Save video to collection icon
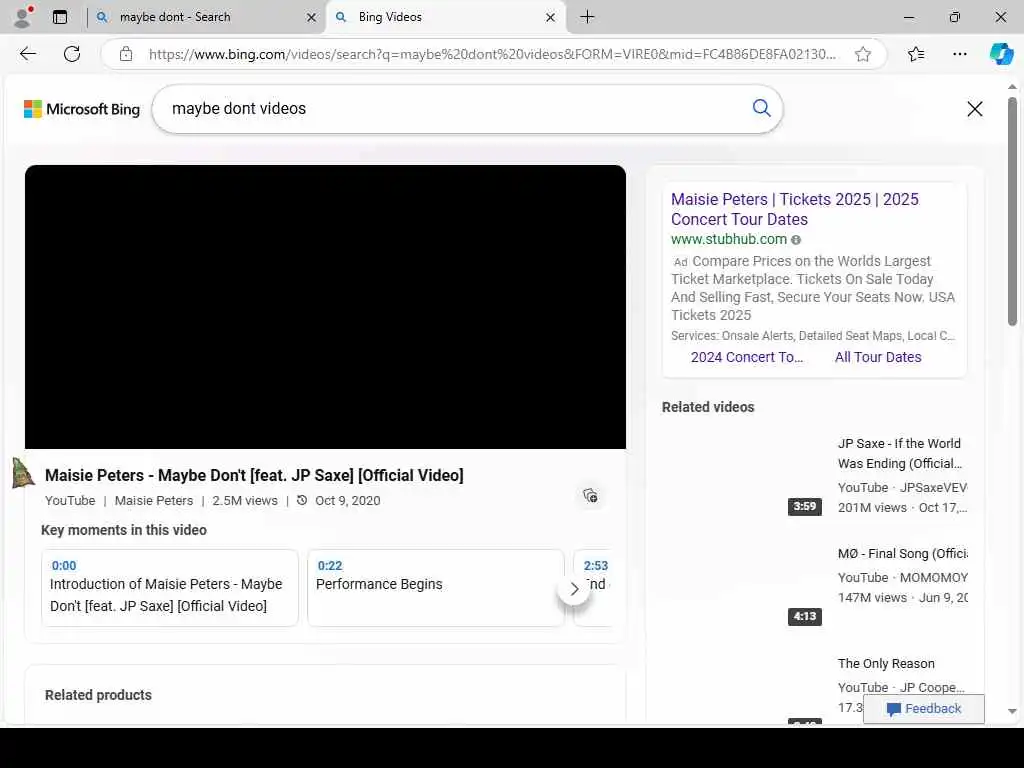The width and height of the screenshot is (1024, 768). point(590,496)
